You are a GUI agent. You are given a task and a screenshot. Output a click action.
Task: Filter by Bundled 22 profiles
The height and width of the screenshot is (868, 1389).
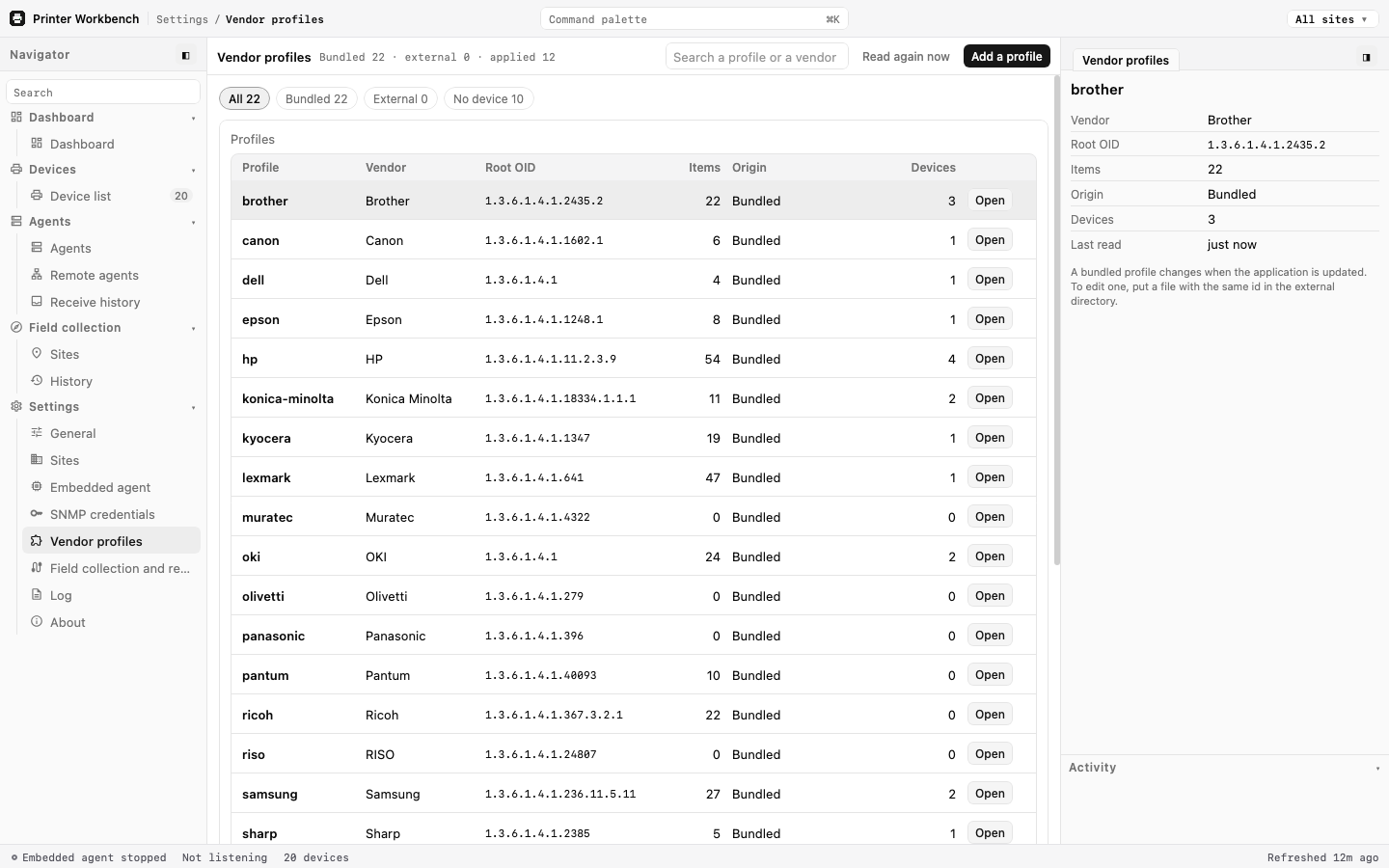316,99
